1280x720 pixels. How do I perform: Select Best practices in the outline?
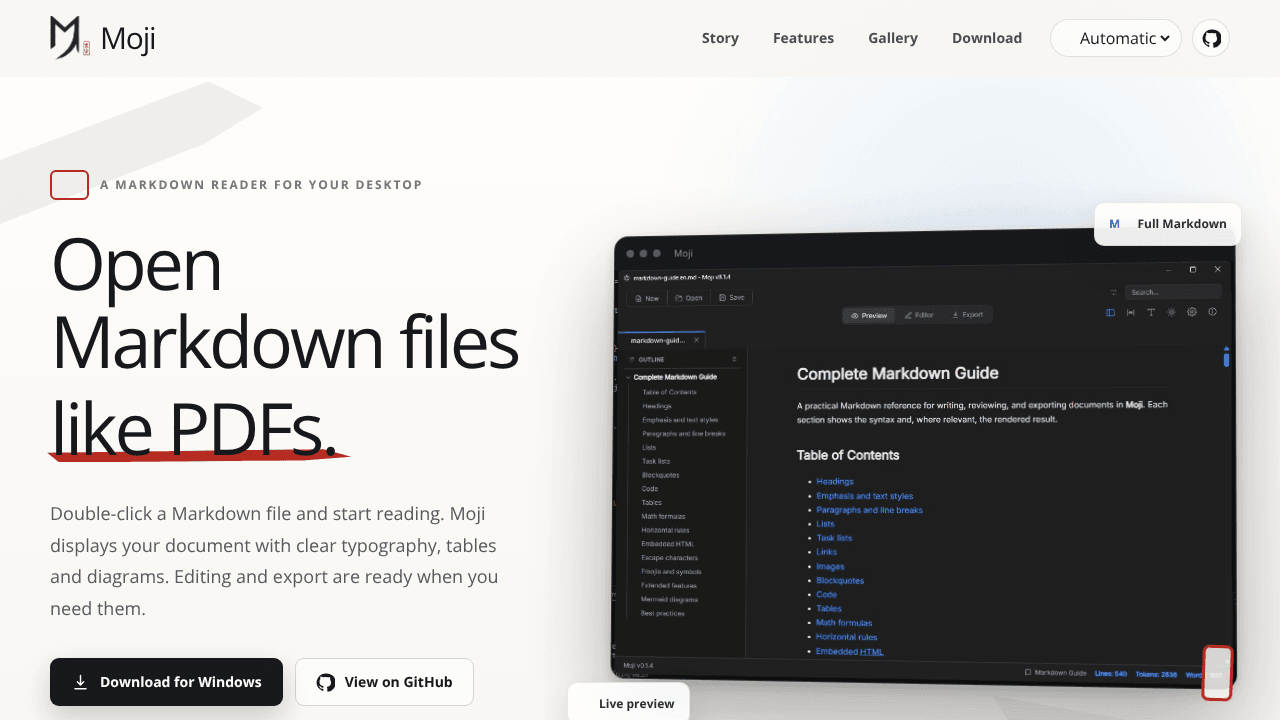[663, 613]
